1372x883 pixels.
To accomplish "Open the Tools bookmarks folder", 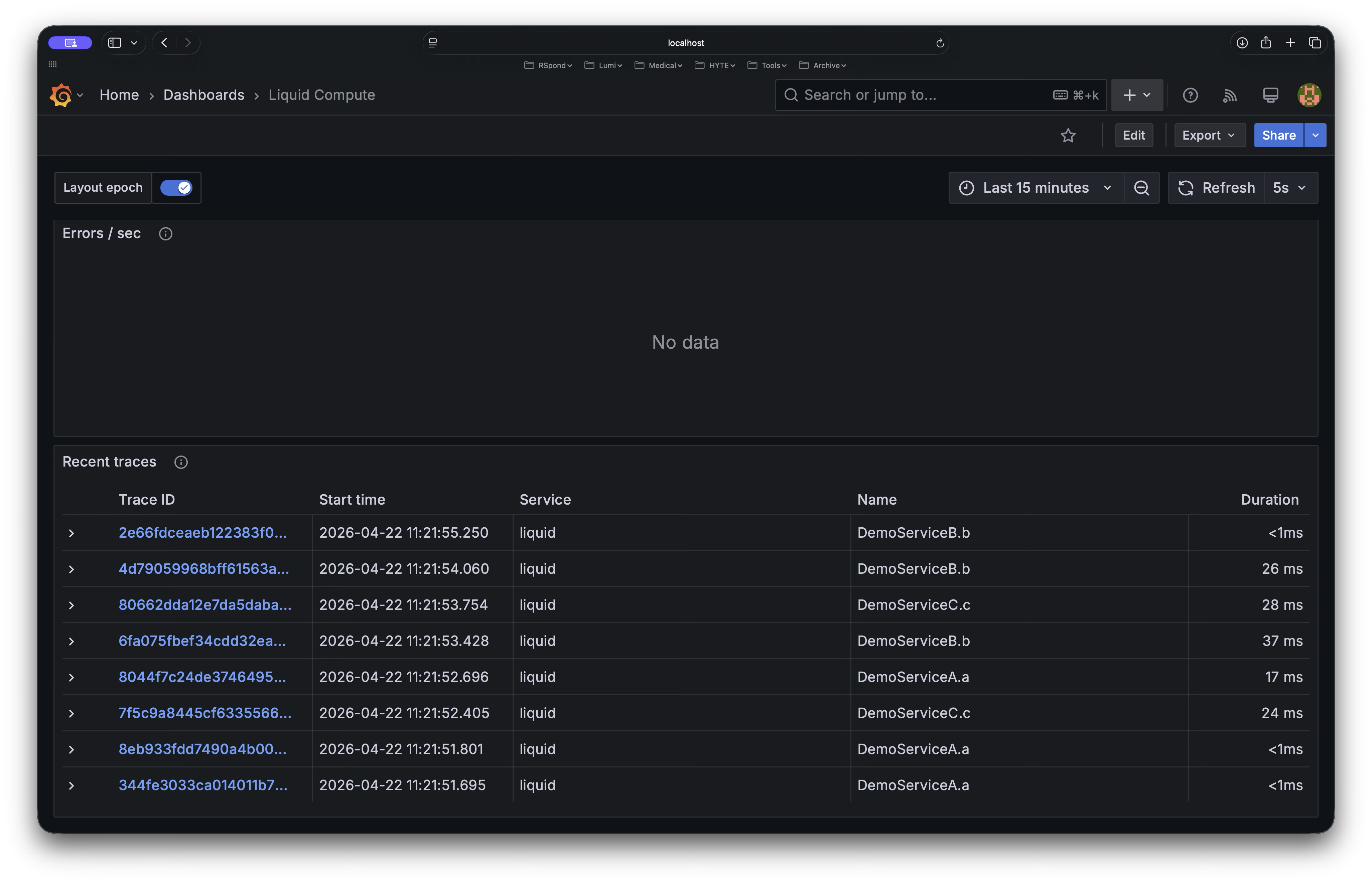I will [x=767, y=65].
